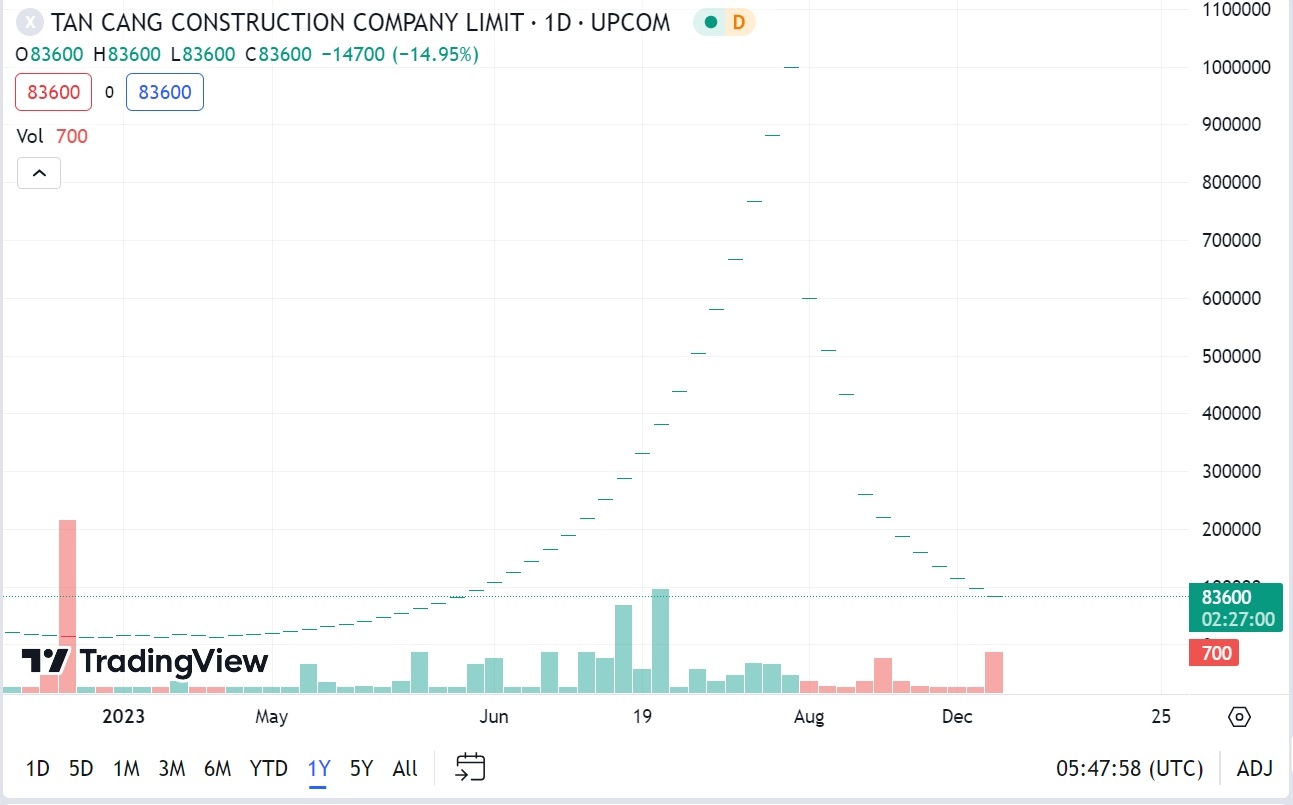This screenshot has width=1293, height=805.
Task: Click the TradingView logo
Action: (145, 661)
